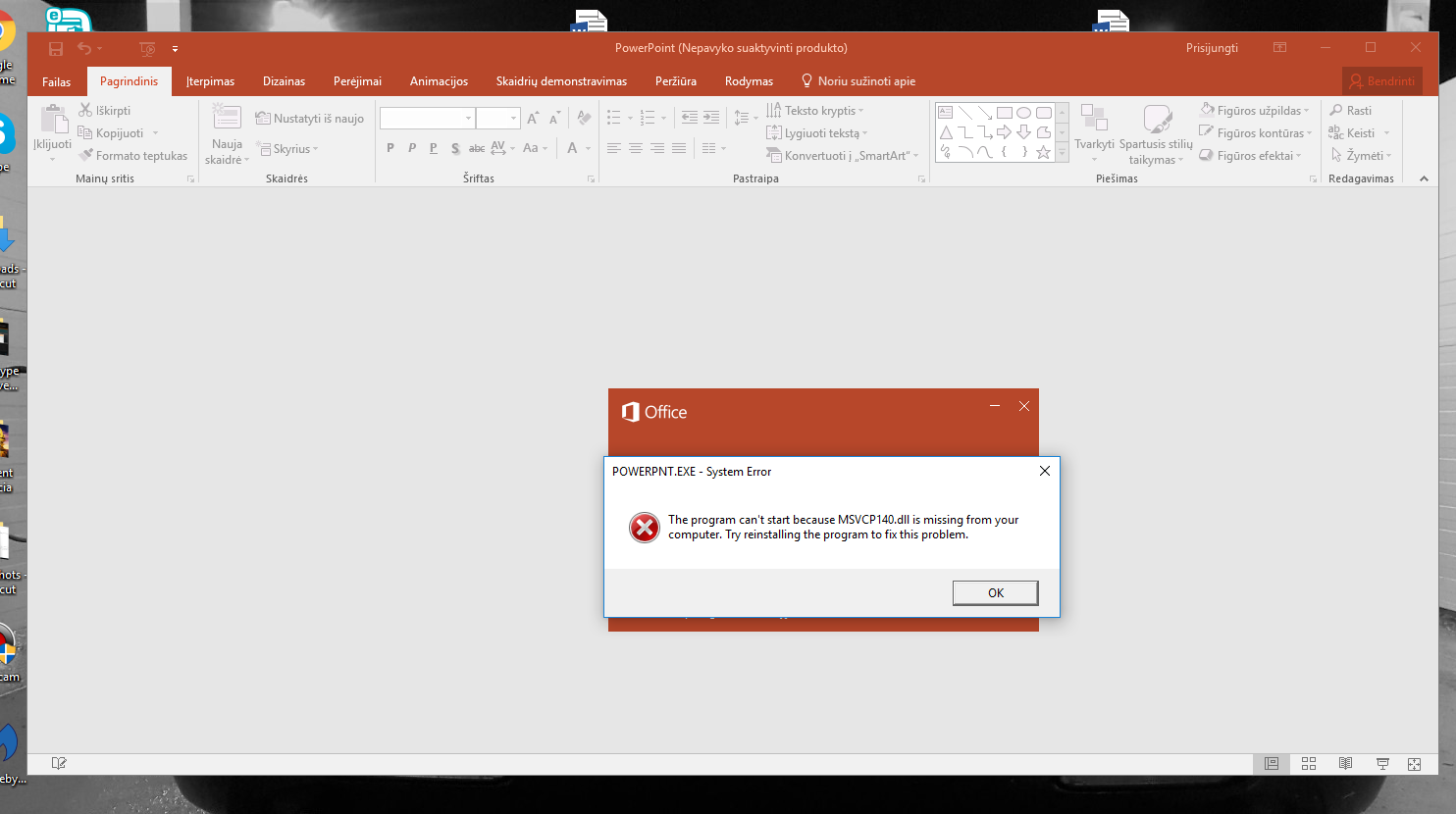Select the Perėjimai tab
Viewport: 1456px width, 814px height.
[357, 81]
